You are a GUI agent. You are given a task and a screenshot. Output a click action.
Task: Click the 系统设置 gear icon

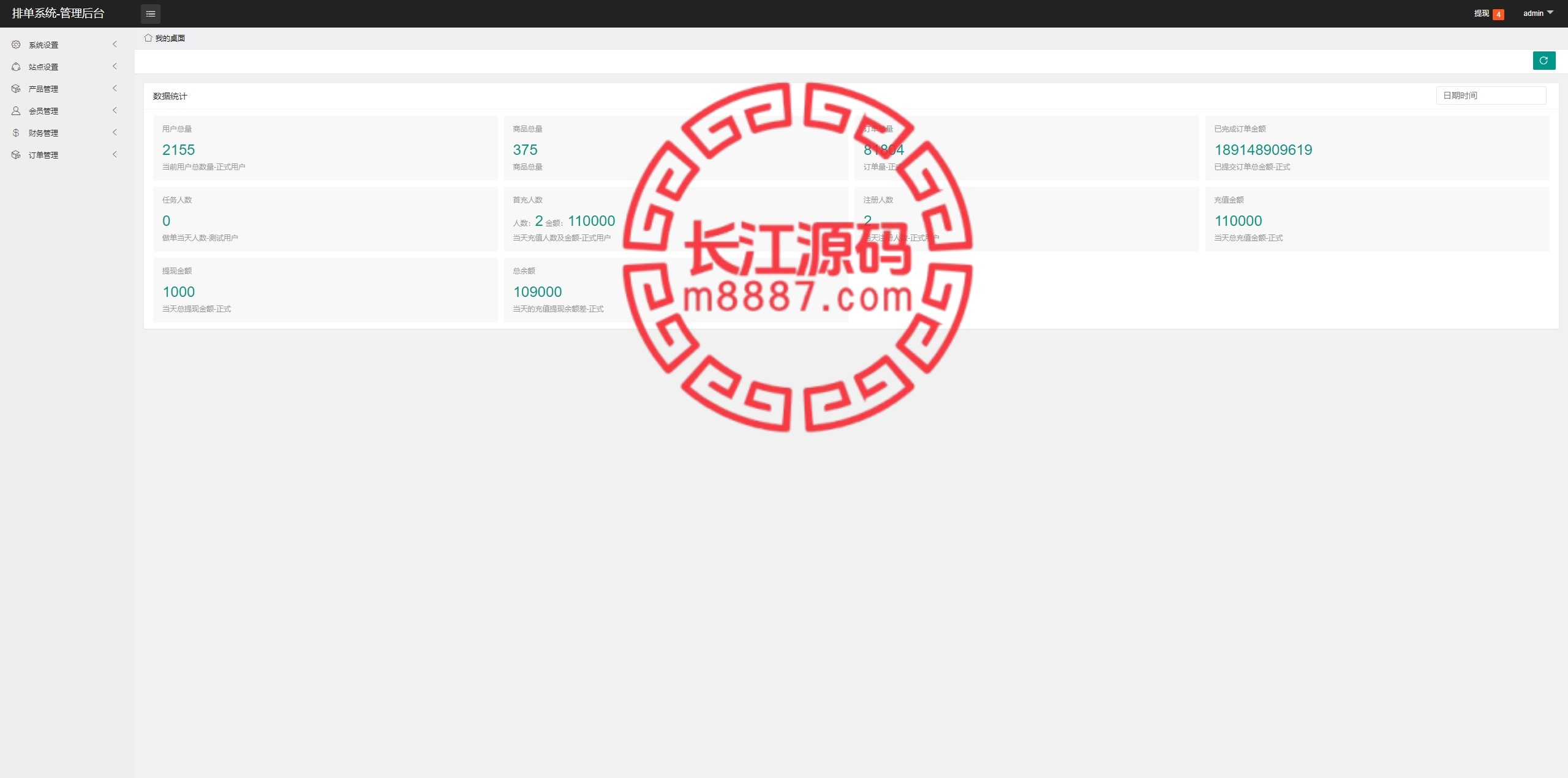coord(16,45)
